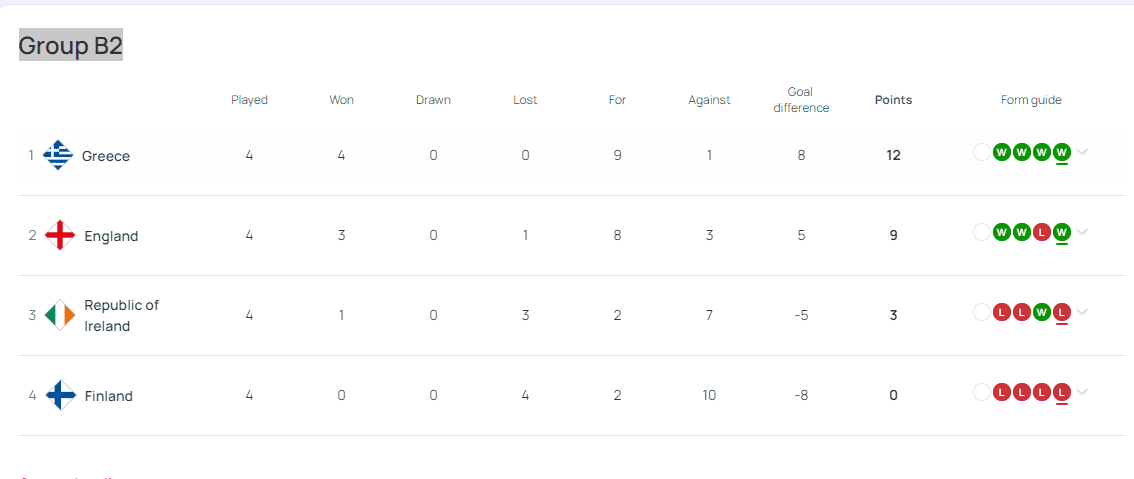Image resolution: width=1134 pixels, height=479 pixels.
Task: Open the Finland team link
Action: [x=108, y=396]
